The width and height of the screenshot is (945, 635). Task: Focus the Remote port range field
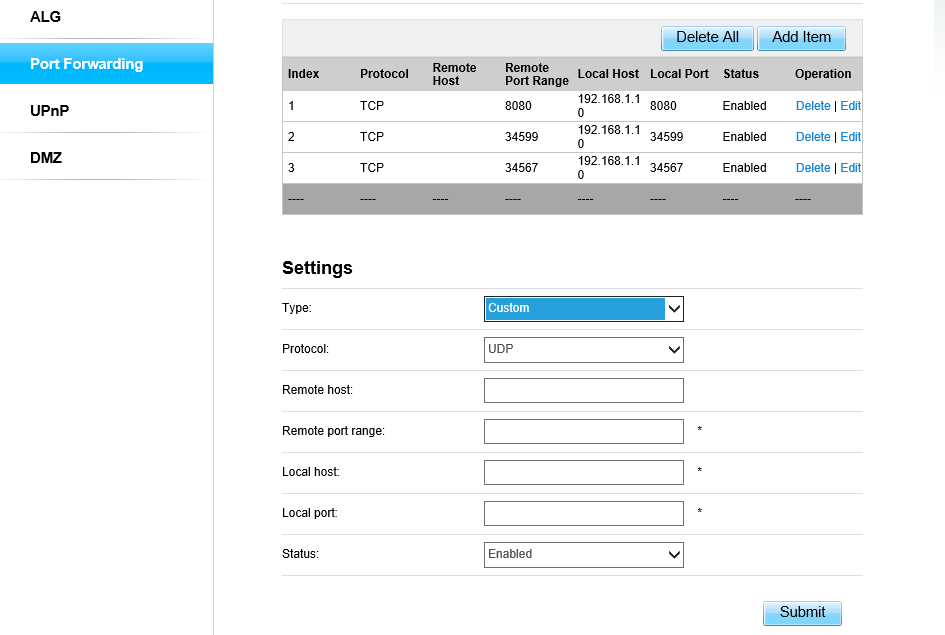[x=583, y=431]
